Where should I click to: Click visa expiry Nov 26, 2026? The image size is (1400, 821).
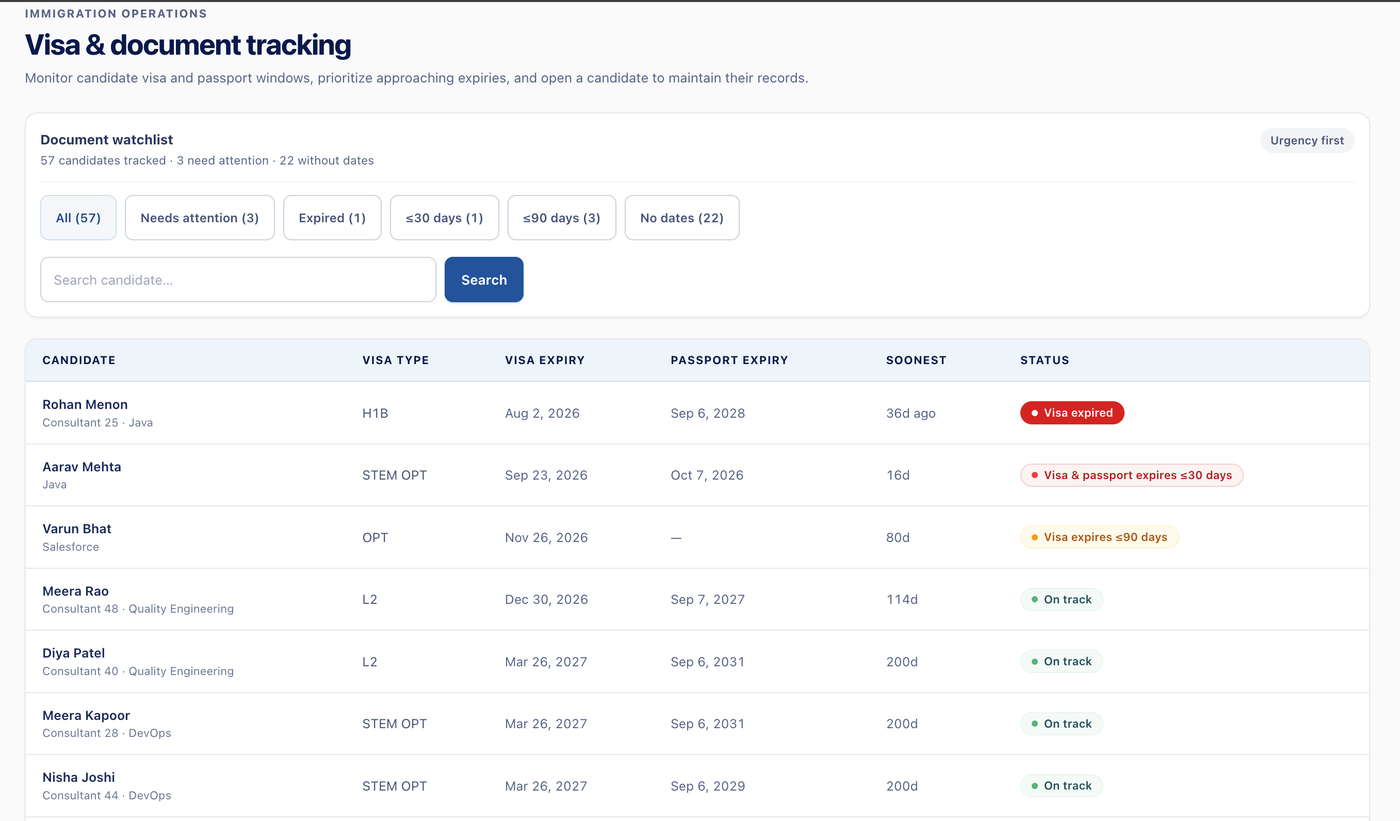click(x=546, y=537)
